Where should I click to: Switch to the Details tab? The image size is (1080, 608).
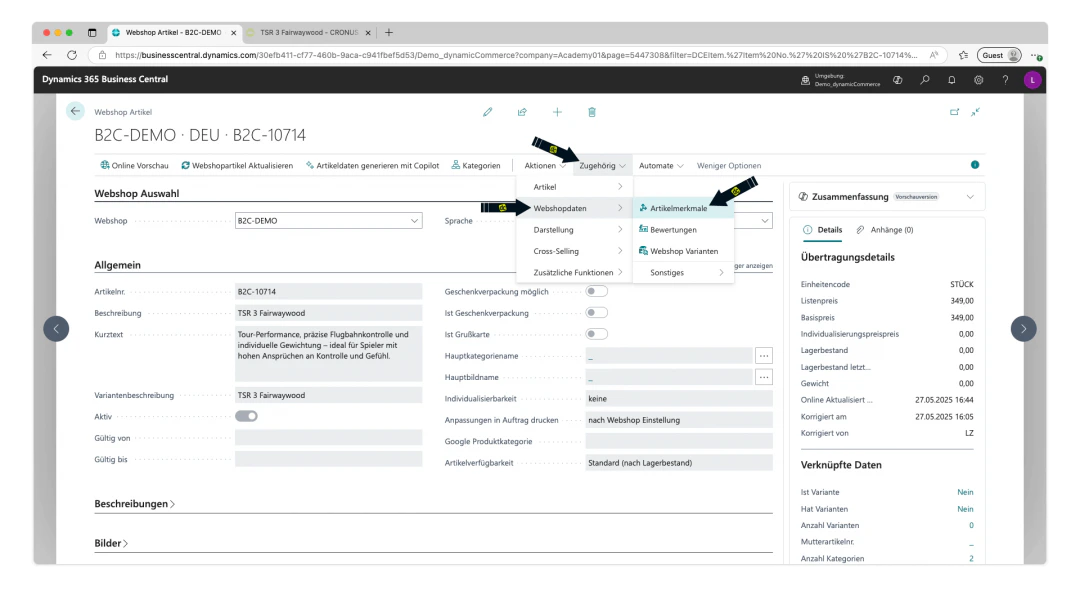tap(822, 230)
